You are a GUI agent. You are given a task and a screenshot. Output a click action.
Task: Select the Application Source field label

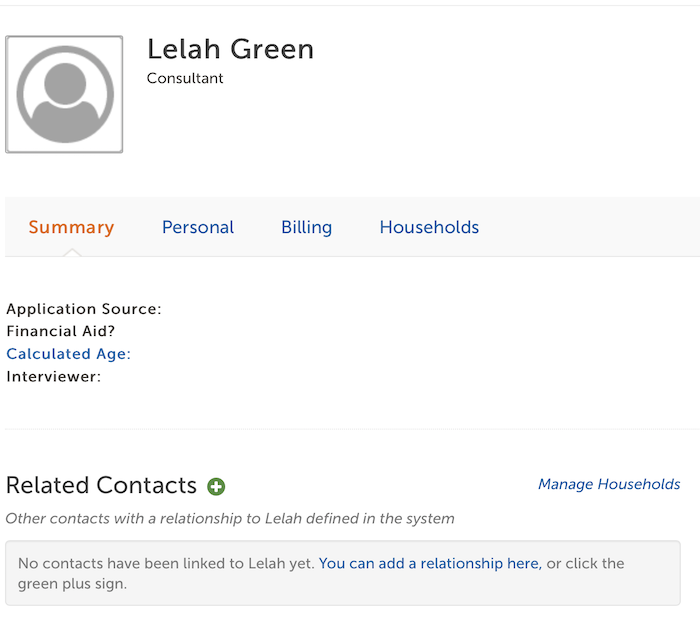[x=84, y=309]
